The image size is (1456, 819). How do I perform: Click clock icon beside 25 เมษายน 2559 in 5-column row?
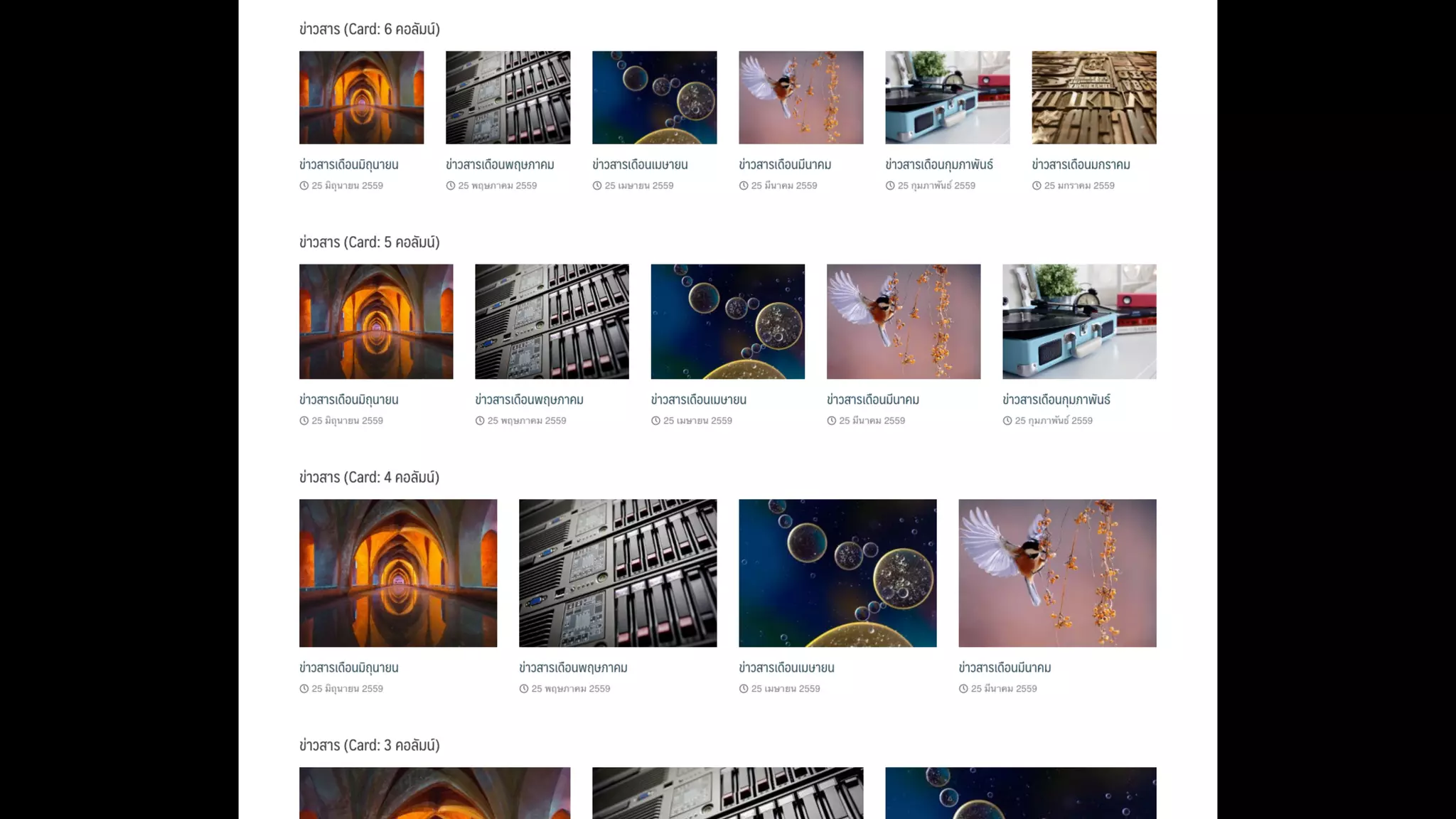(x=655, y=421)
